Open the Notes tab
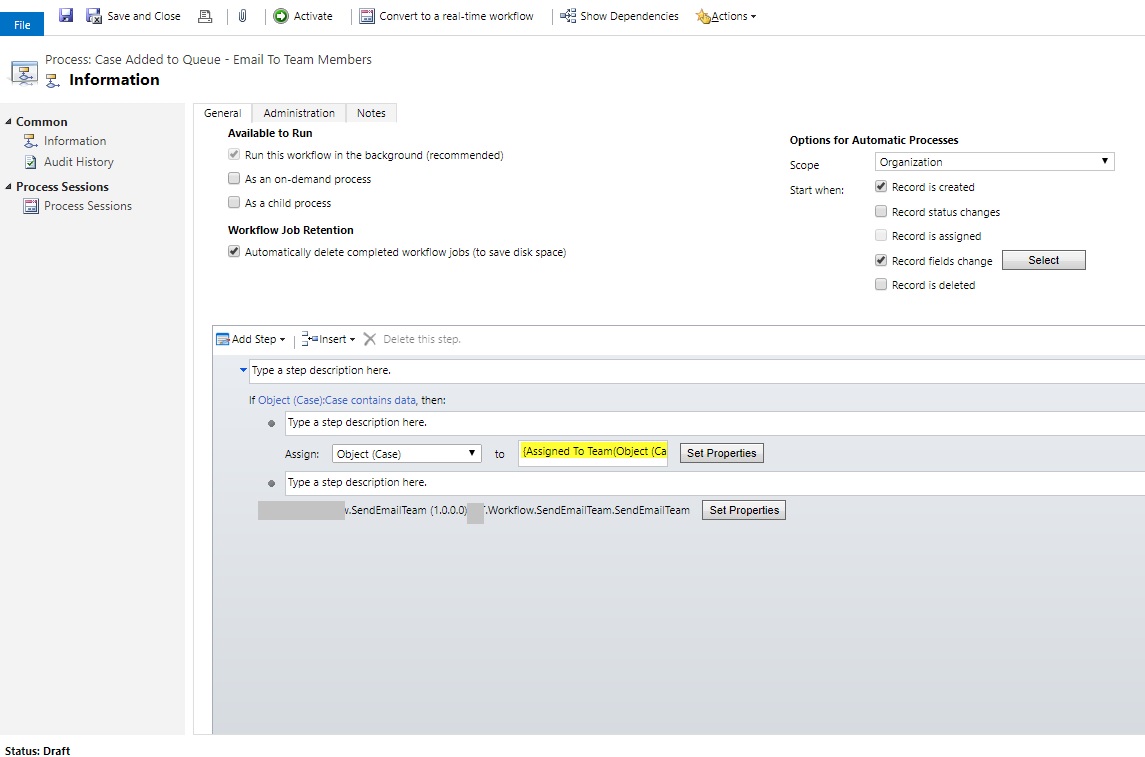 [371, 113]
